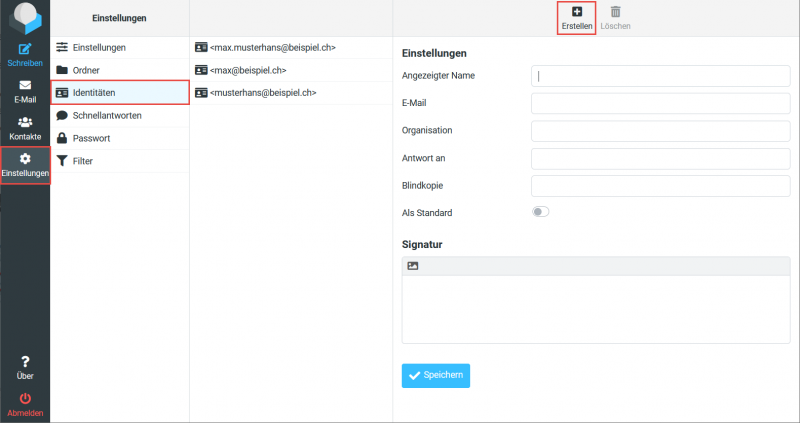
Task: Click into the Signatur text area
Action: (594, 309)
